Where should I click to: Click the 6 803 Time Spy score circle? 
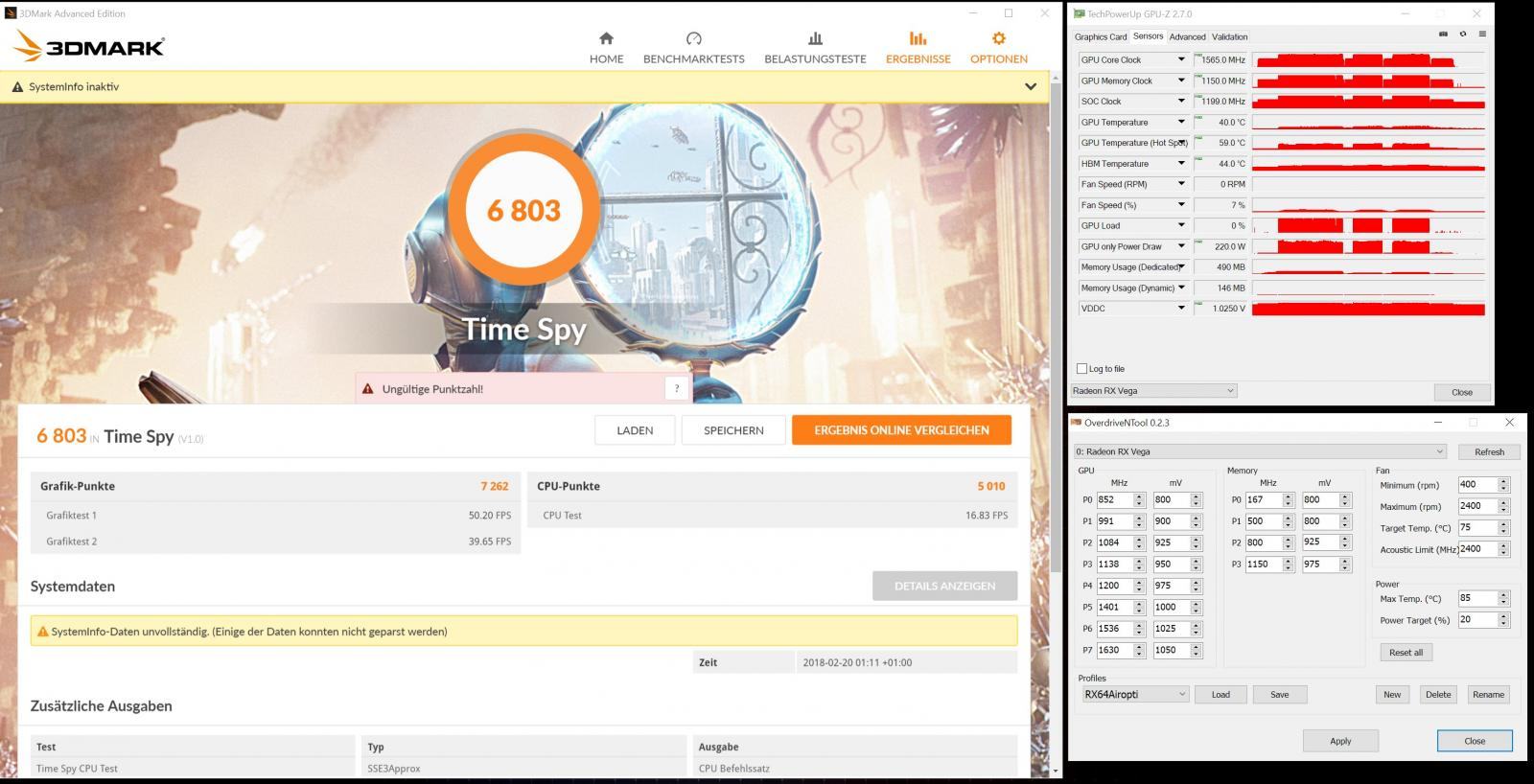(x=523, y=210)
